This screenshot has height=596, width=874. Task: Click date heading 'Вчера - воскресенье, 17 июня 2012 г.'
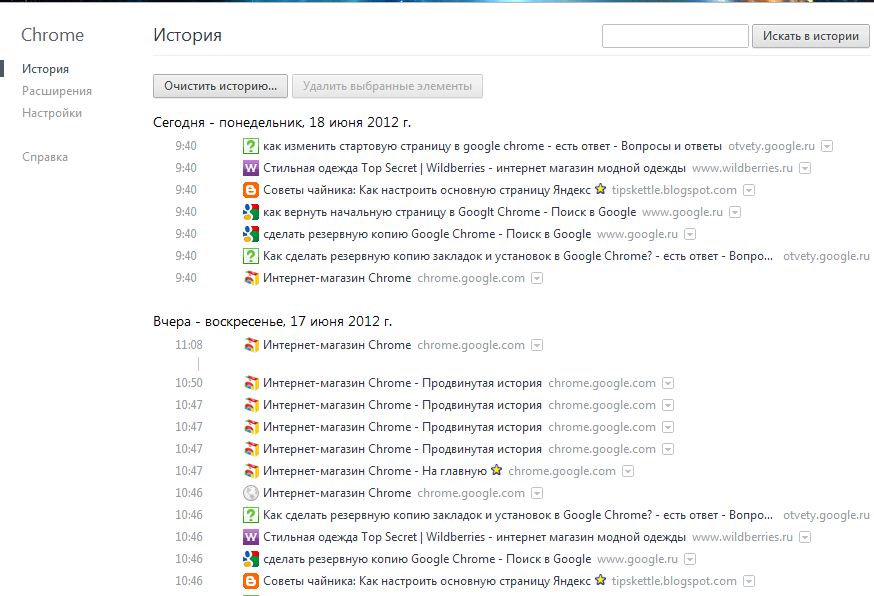click(x=273, y=321)
